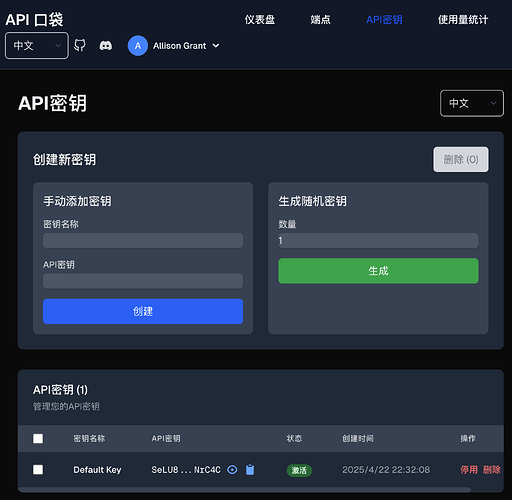
Task: Open the header 中文 language dropdown
Action: coord(37,46)
